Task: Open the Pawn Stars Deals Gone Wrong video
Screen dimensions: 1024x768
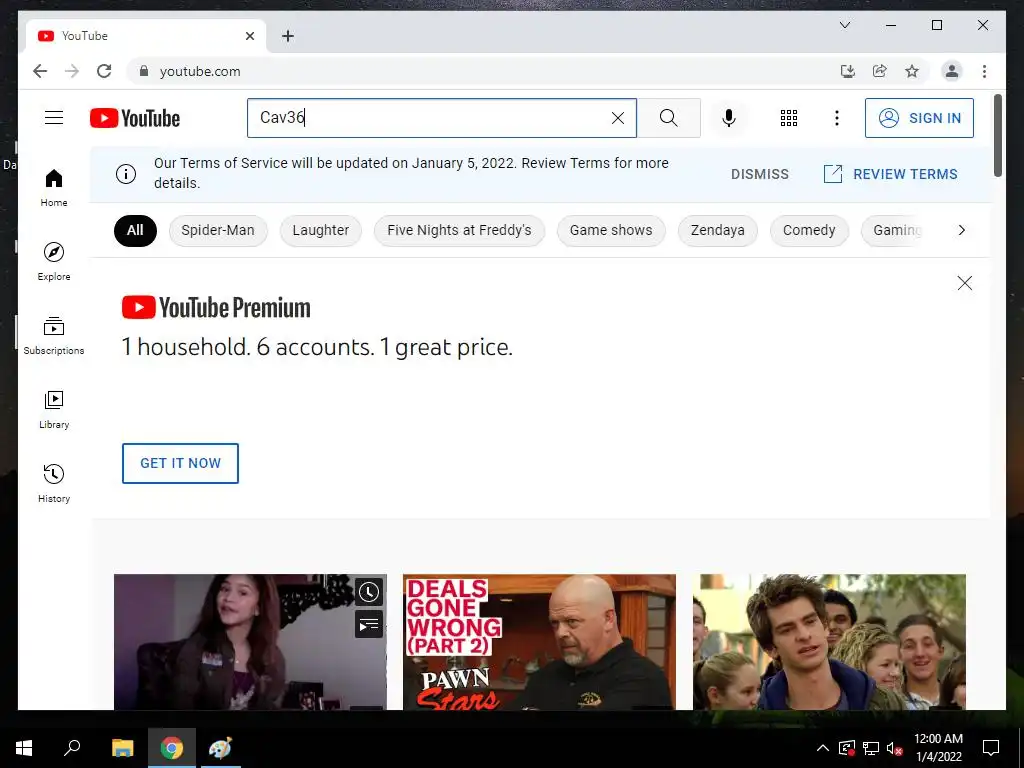Action: [539, 641]
